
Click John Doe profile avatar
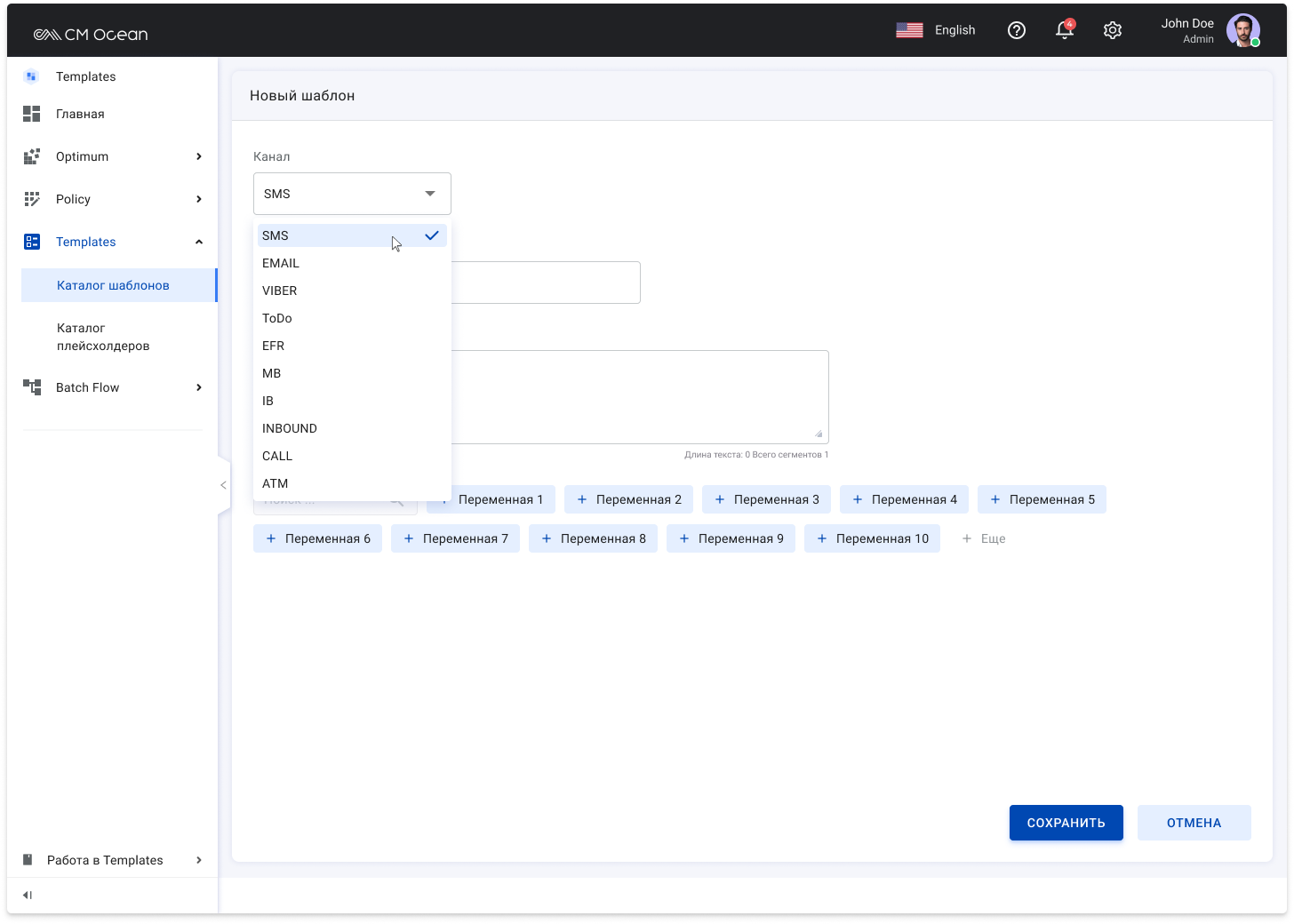point(1242,30)
